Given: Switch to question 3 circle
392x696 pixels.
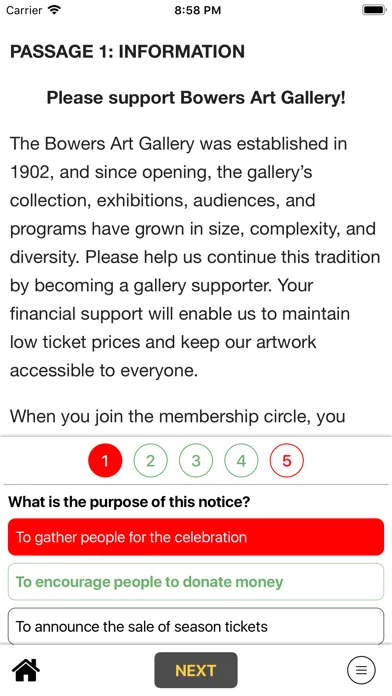Looking at the screenshot, I should coord(196,461).
